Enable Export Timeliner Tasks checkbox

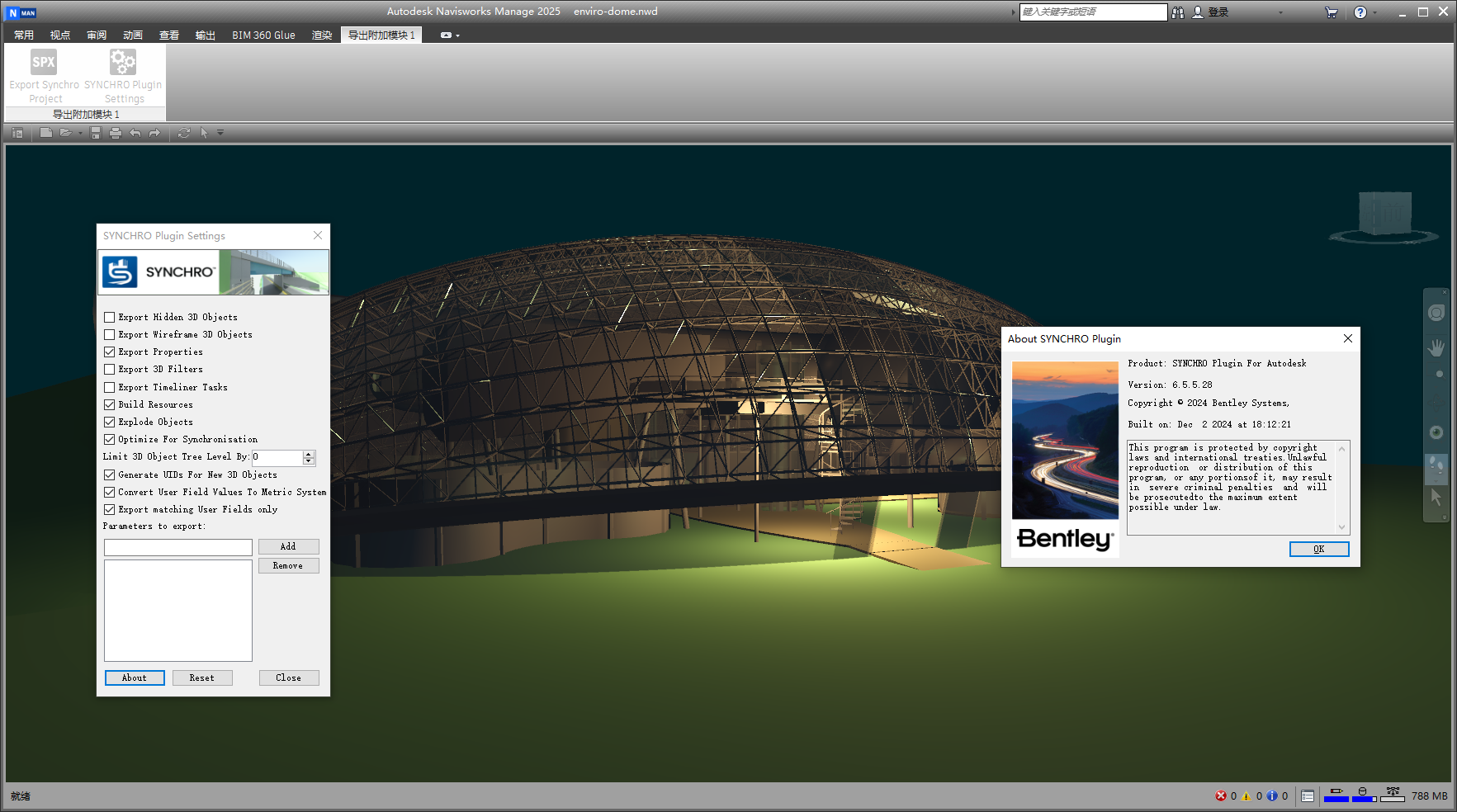(109, 387)
